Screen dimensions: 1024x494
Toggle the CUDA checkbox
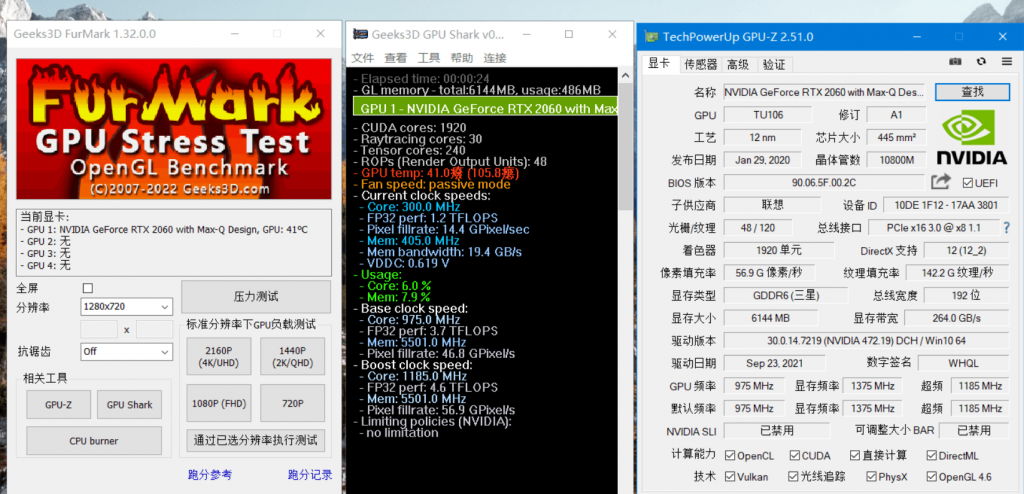[795, 455]
